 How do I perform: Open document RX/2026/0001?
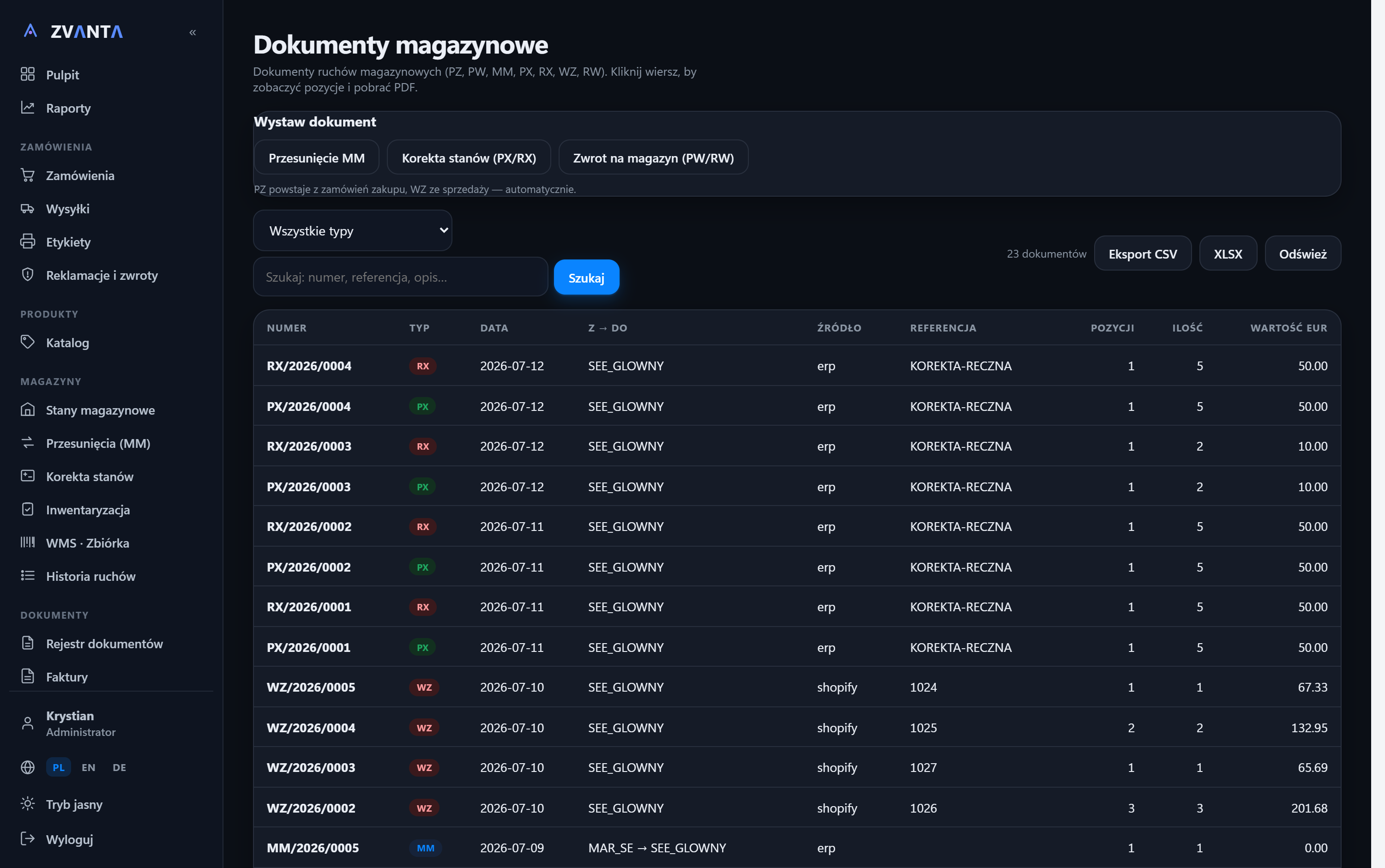click(x=797, y=607)
